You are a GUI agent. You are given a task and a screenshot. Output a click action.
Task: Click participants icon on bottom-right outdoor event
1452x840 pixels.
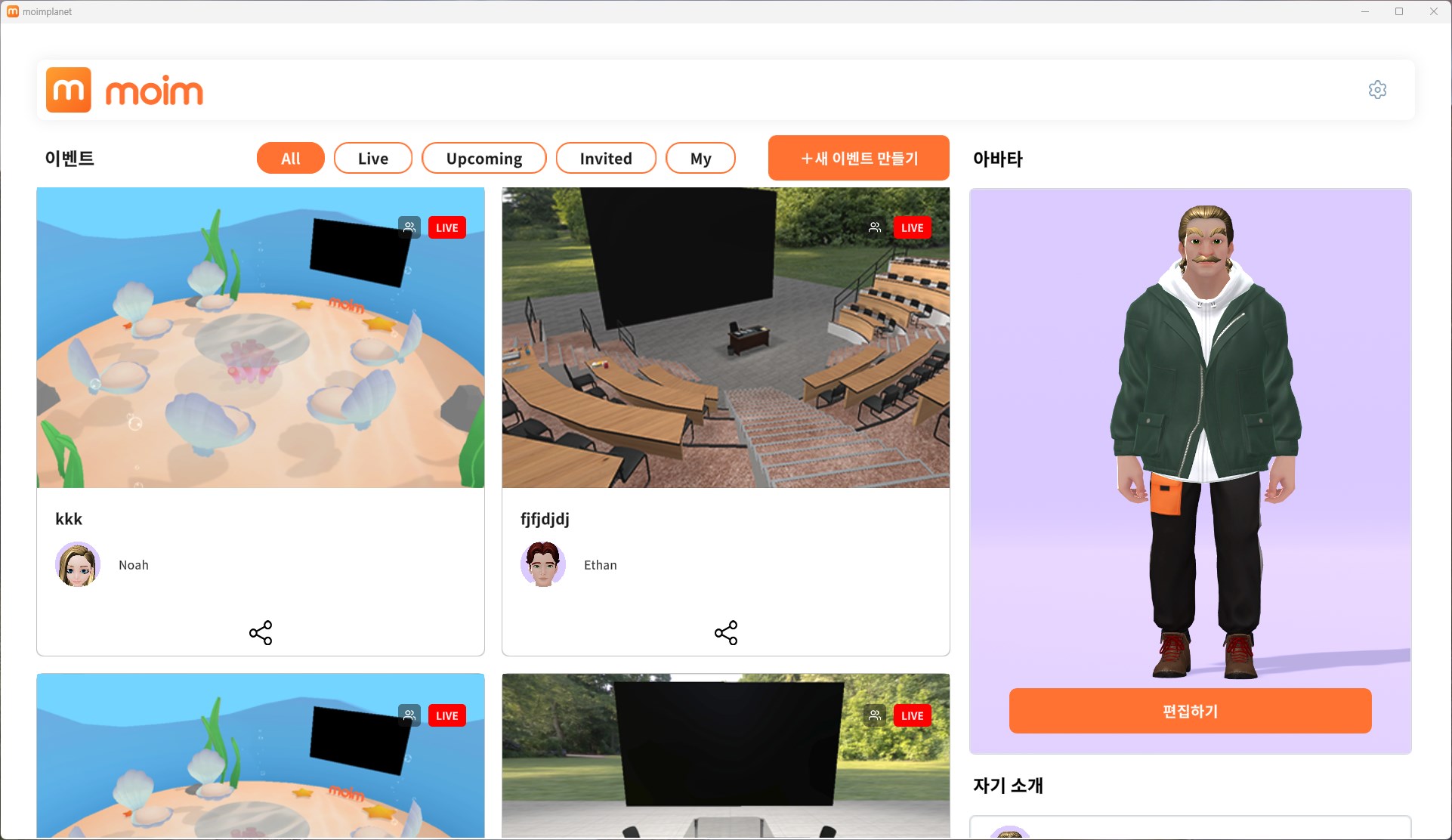(875, 715)
